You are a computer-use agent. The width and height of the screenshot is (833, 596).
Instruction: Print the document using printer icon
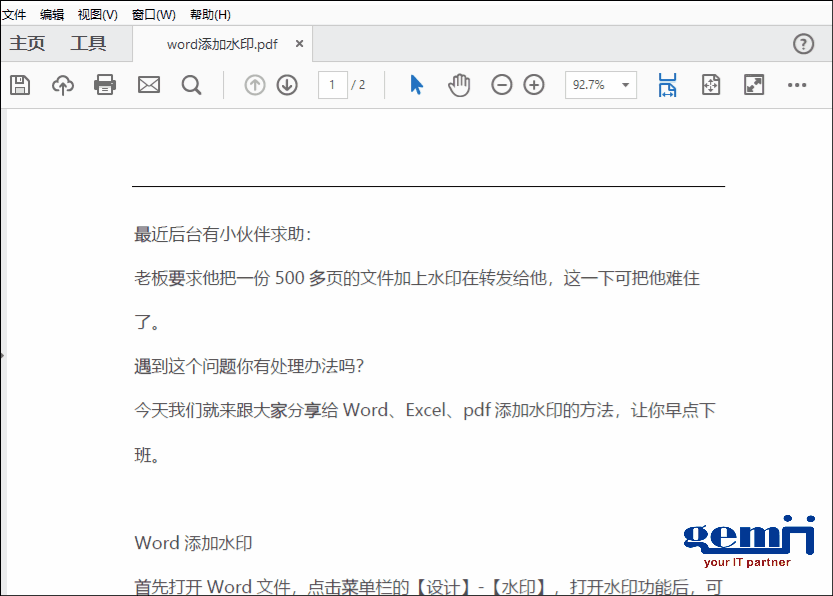click(105, 85)
